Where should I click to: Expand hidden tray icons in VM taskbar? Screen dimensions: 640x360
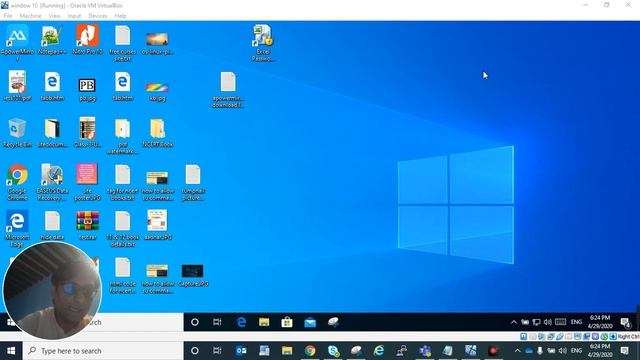pyautogui.click(x=514, y=322)
